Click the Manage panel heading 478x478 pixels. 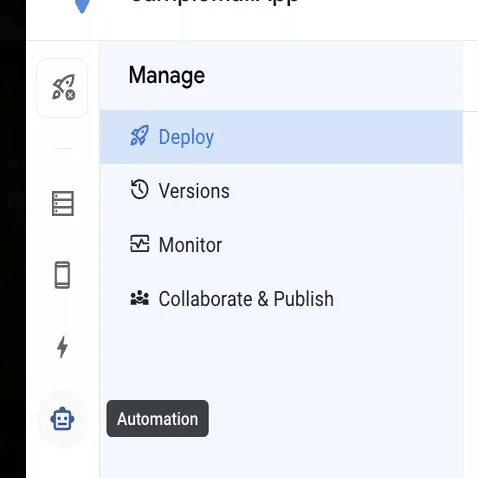[x=167, y=75]
